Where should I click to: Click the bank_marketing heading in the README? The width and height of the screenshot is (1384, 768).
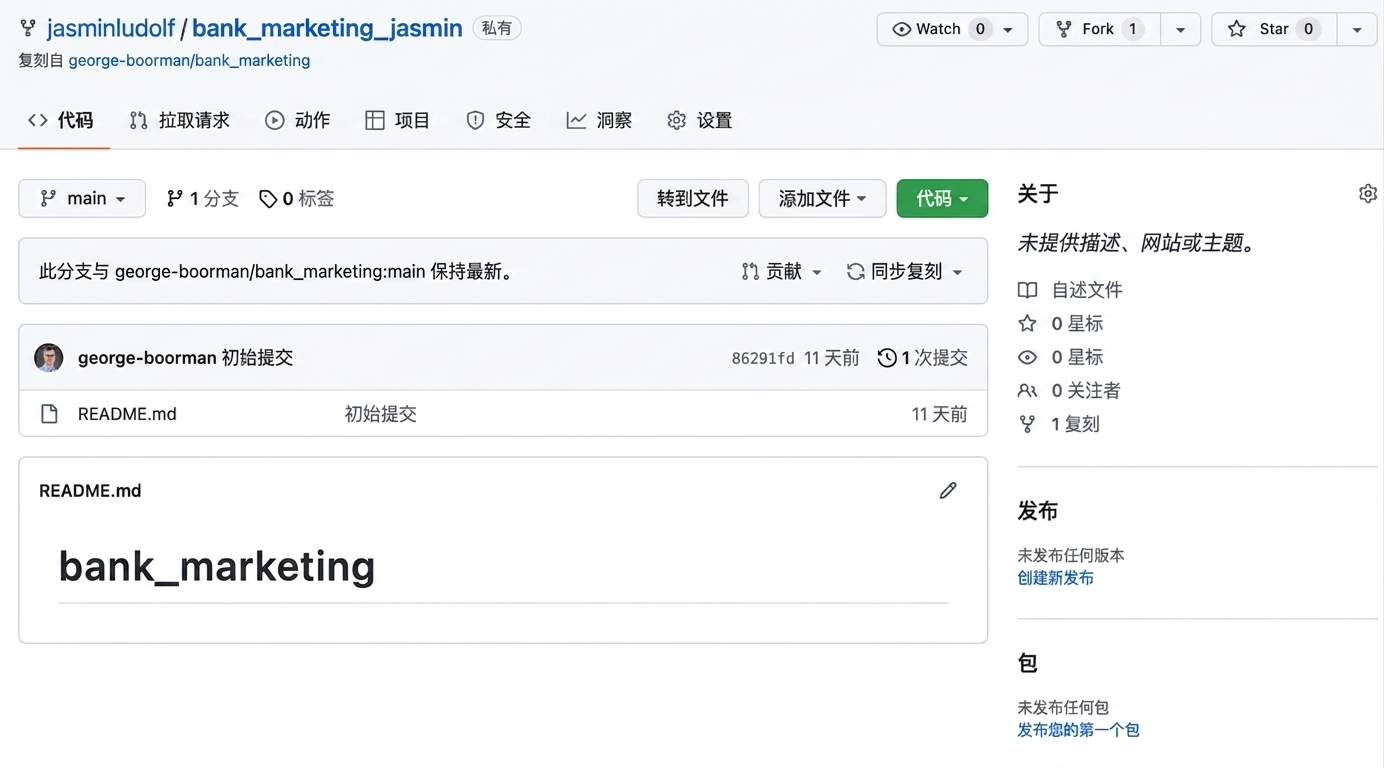pos(217,567)
